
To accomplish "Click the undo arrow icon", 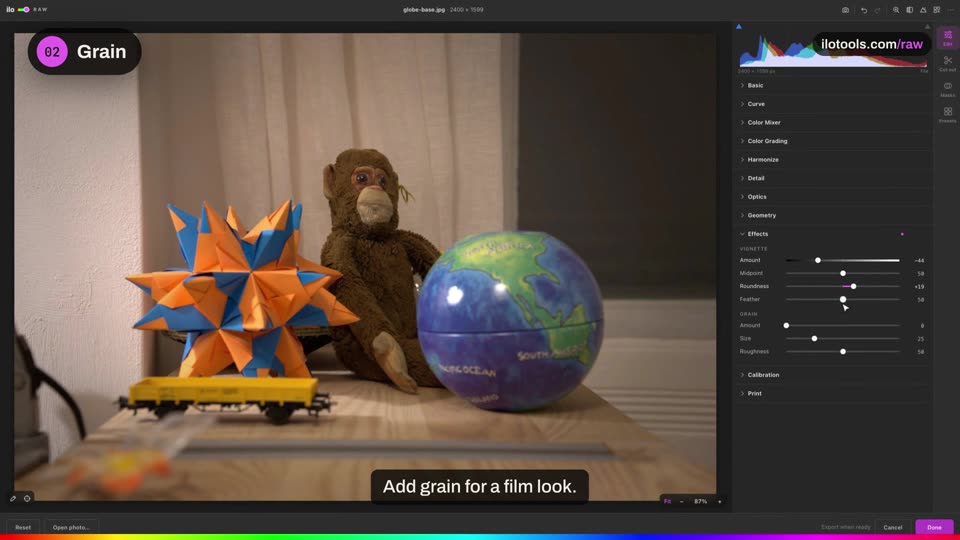I will click(x=864, y=10).
